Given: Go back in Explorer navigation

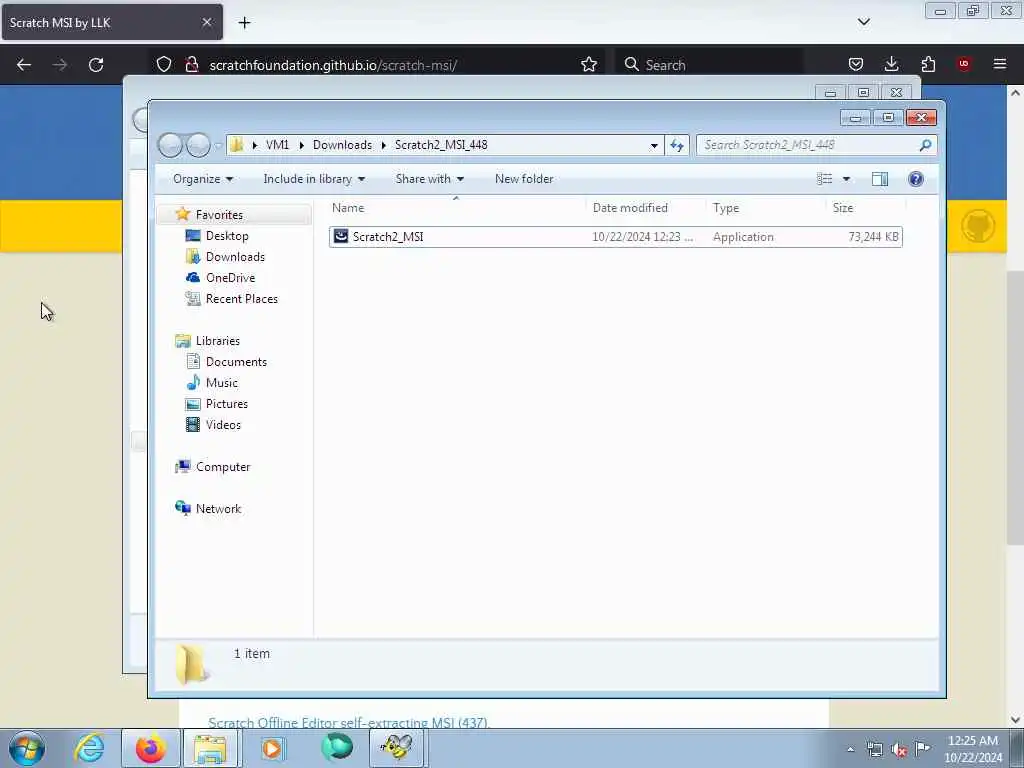Looking at the screenshot, I should [170, 145].
